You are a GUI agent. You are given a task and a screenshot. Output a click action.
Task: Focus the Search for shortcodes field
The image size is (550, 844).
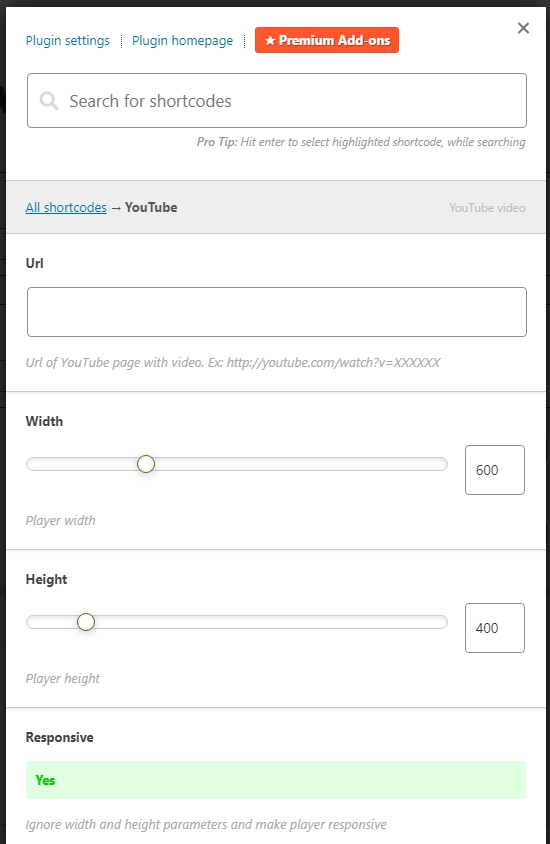coord(277,101)
